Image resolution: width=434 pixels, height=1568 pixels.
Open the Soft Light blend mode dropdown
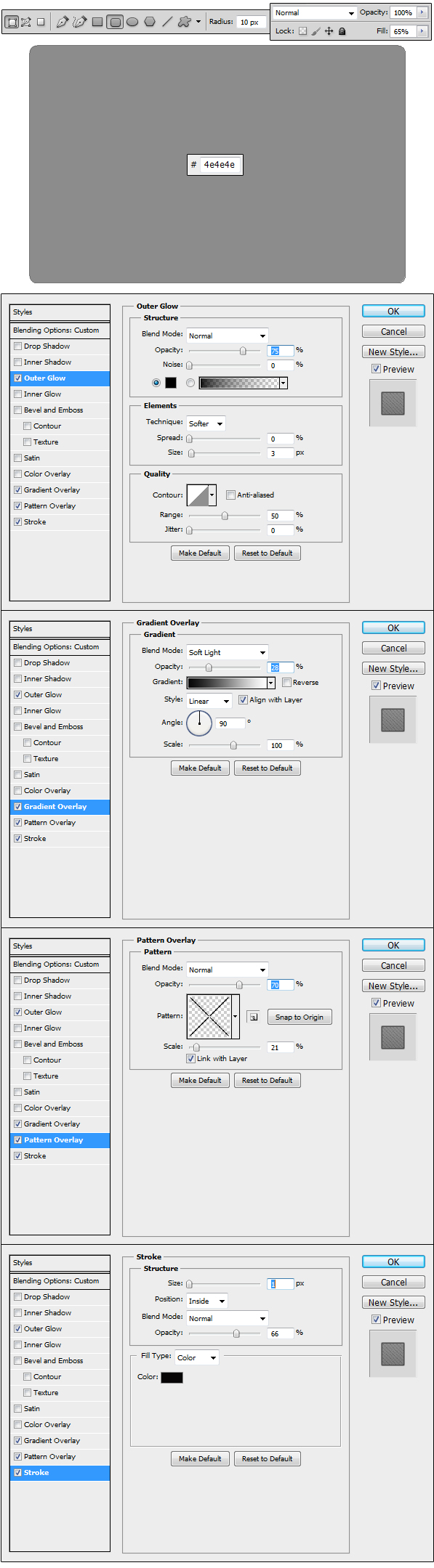[228, 652]
